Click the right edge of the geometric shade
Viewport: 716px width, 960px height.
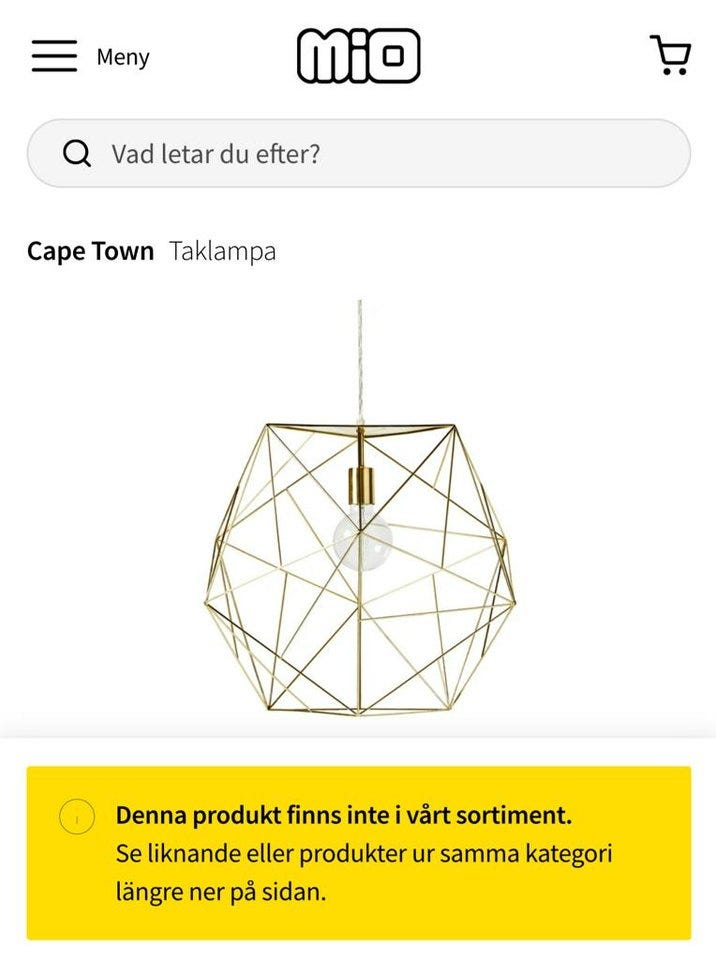(x=510, y=598)
